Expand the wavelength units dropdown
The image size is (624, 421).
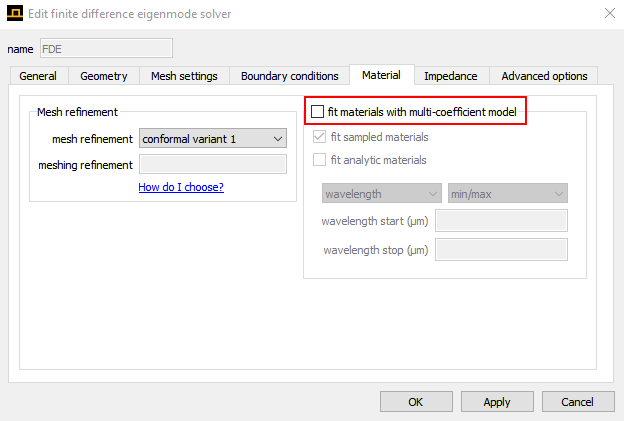pos(381,193)
